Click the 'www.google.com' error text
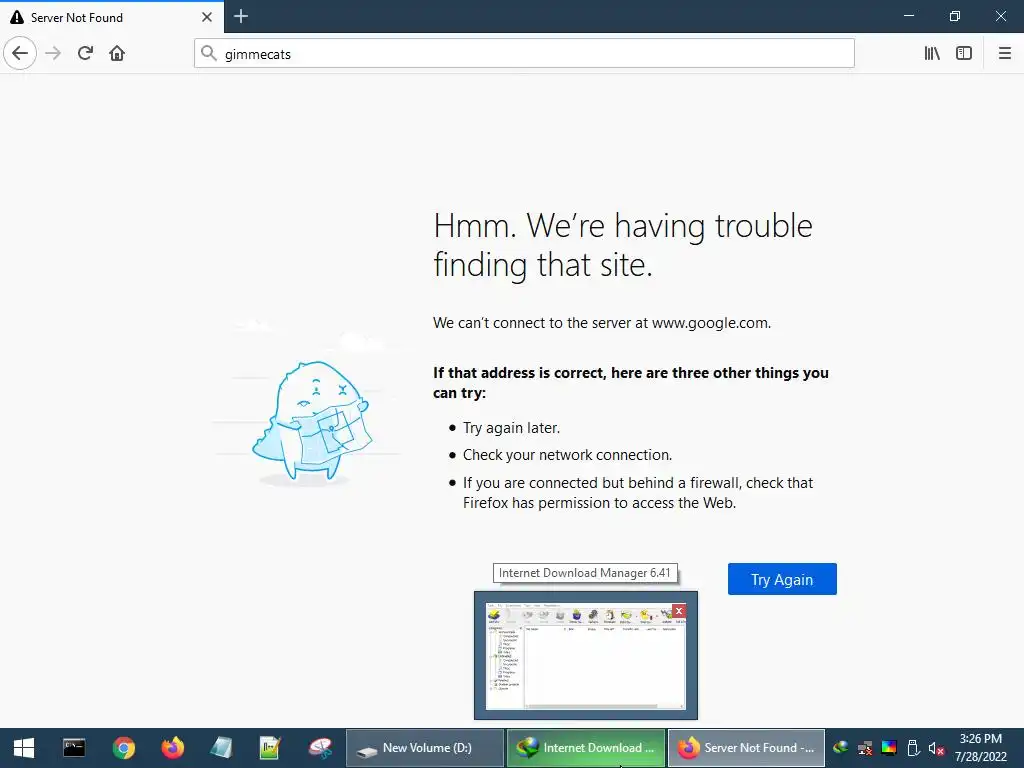 [x=711, y=323]
